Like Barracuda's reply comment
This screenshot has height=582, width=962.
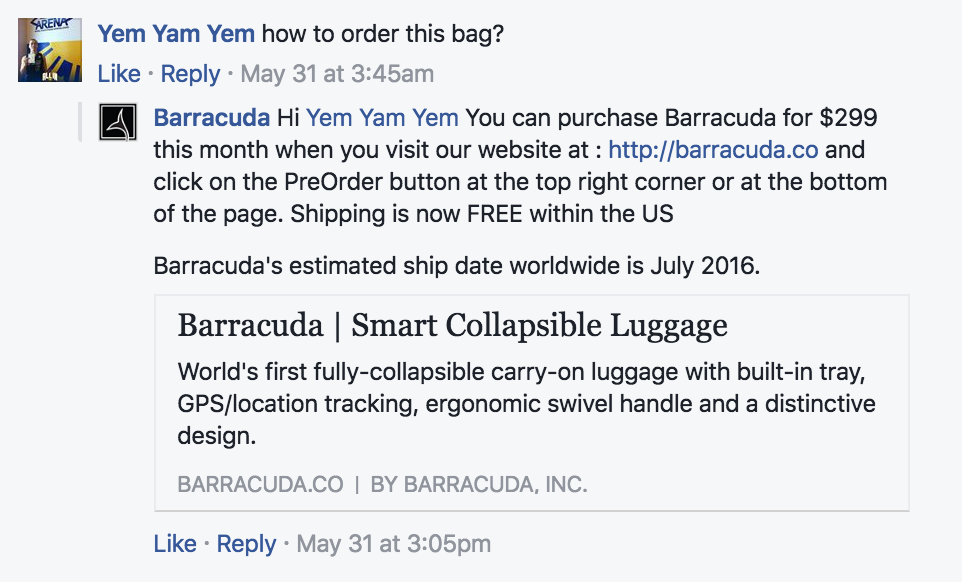pyautogui.click(x=175, y=544)
